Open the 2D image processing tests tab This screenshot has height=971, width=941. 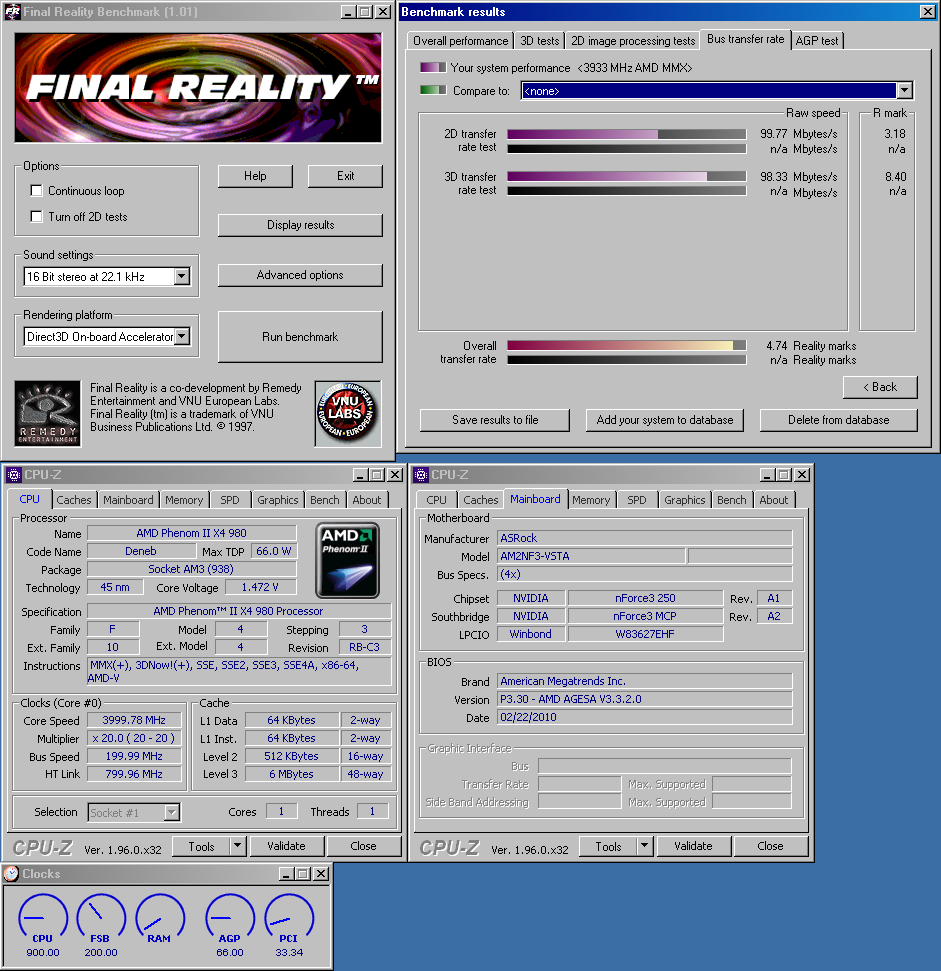633,41
